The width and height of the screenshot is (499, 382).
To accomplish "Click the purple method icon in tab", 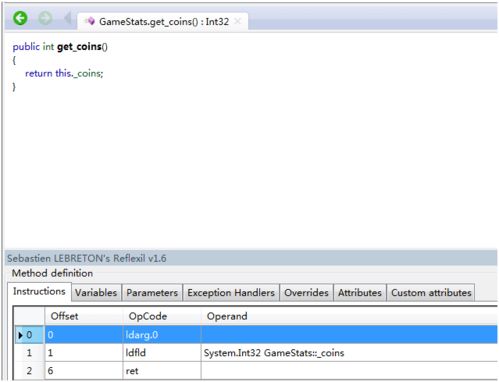I will pyautogui.click(x=90, y=21).
